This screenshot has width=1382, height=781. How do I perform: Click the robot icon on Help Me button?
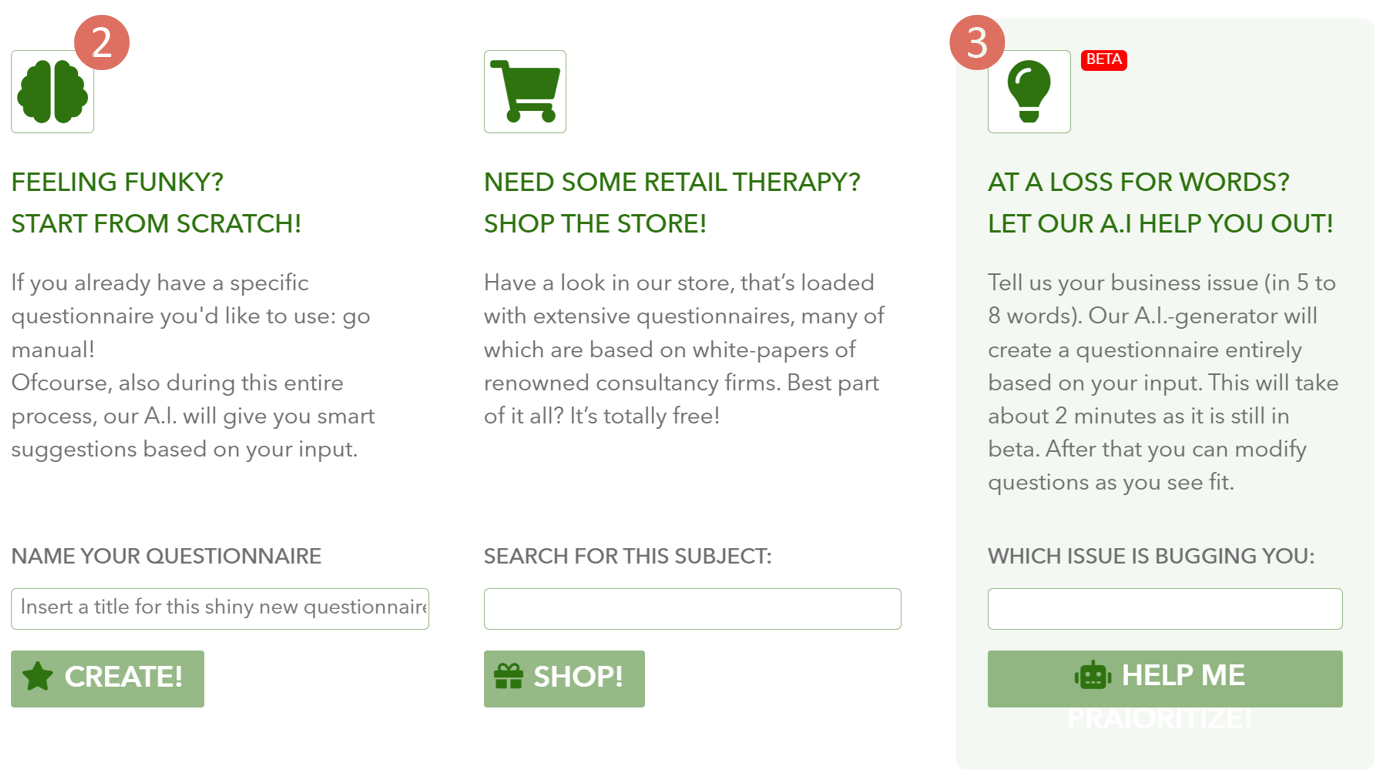pyautogui.click(x=1093, y=676)
